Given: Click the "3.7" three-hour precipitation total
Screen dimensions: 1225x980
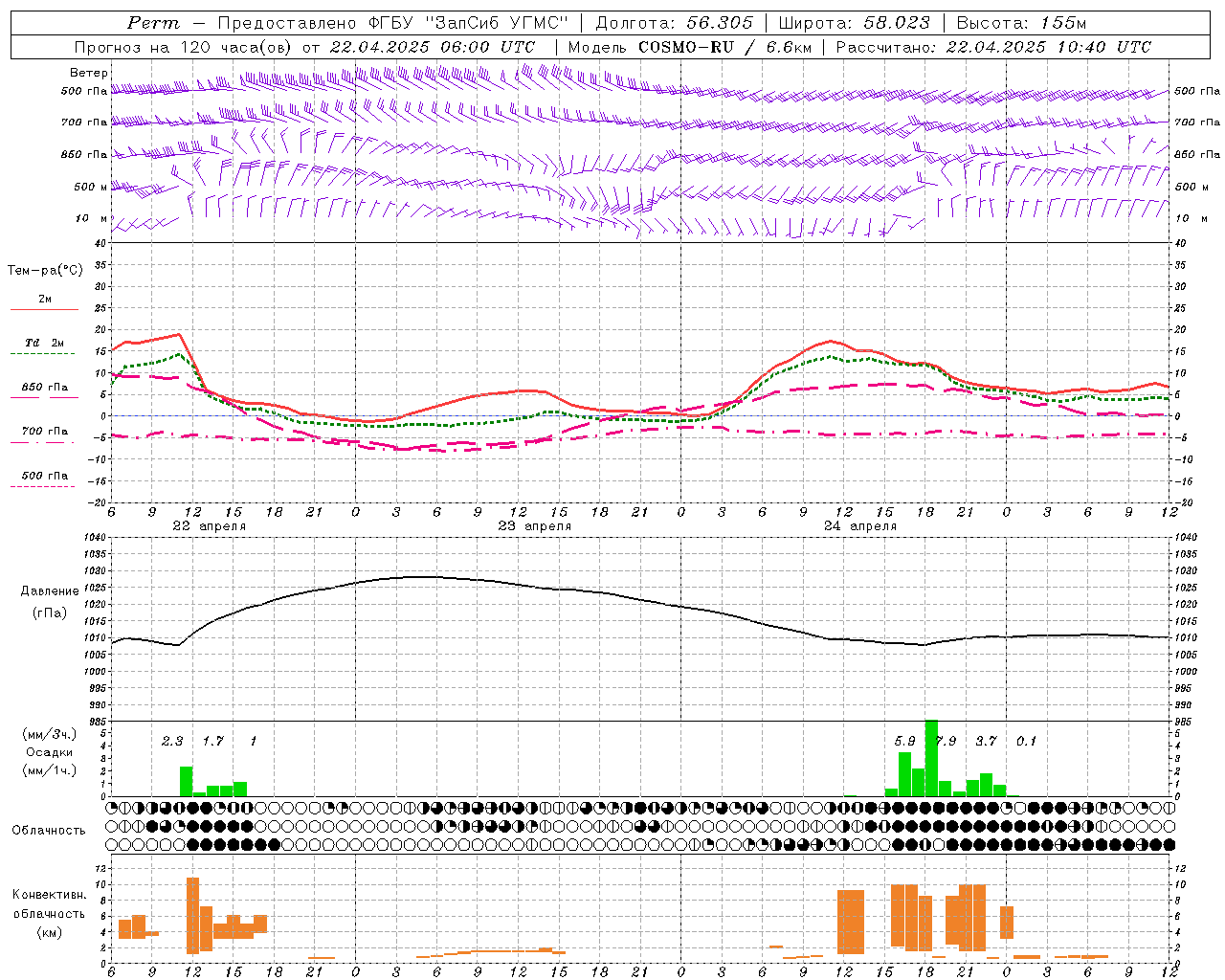Looking at the screenshot, I should coord(986,742).
